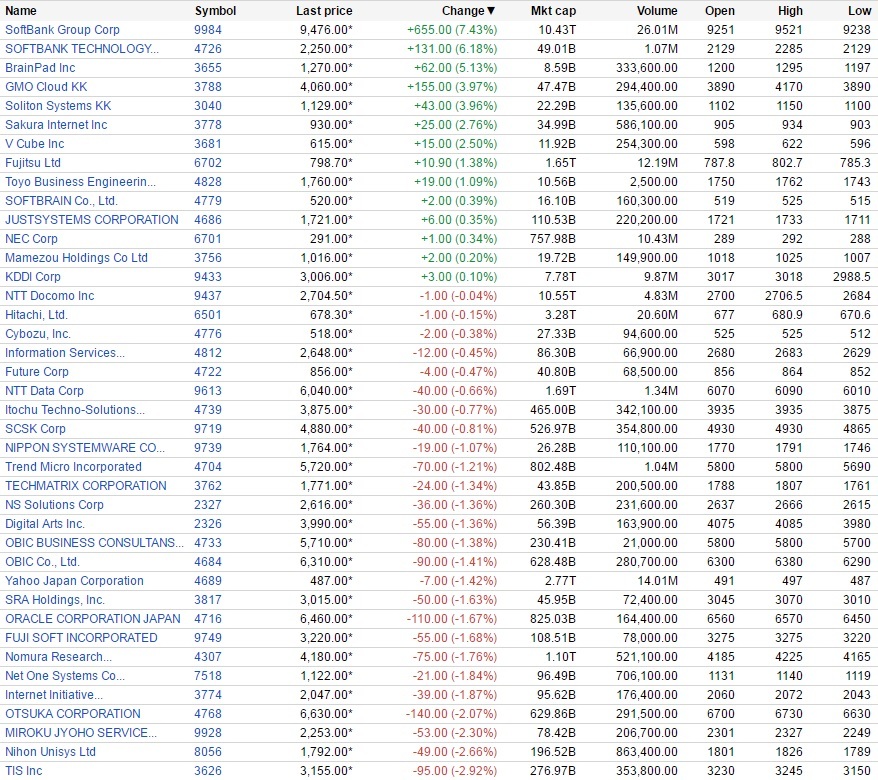
Task: Open the SoftBank Group Corp link
Action: pyautogui.click(x=62, y=30)
